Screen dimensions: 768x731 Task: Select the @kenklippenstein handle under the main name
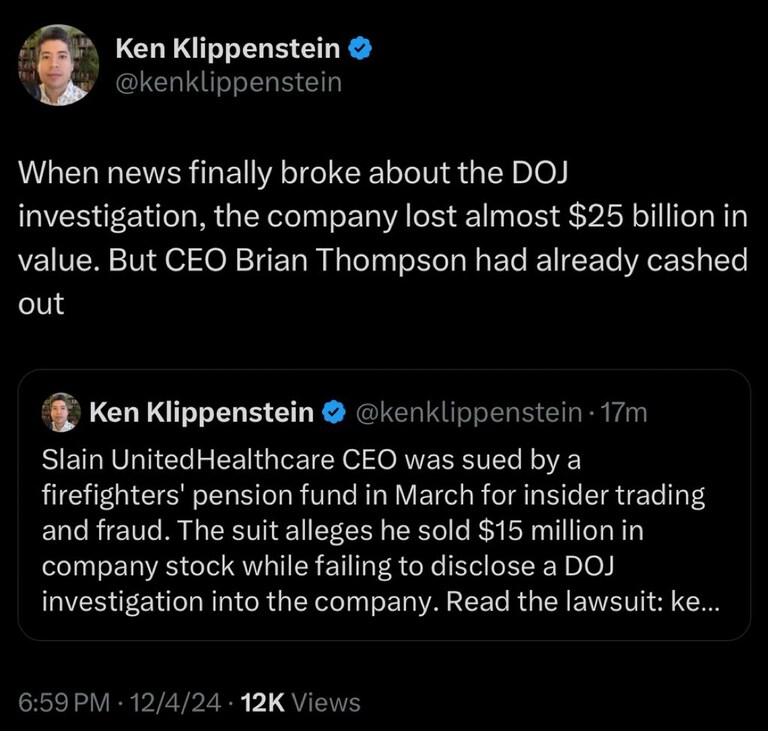click(229, 82)
